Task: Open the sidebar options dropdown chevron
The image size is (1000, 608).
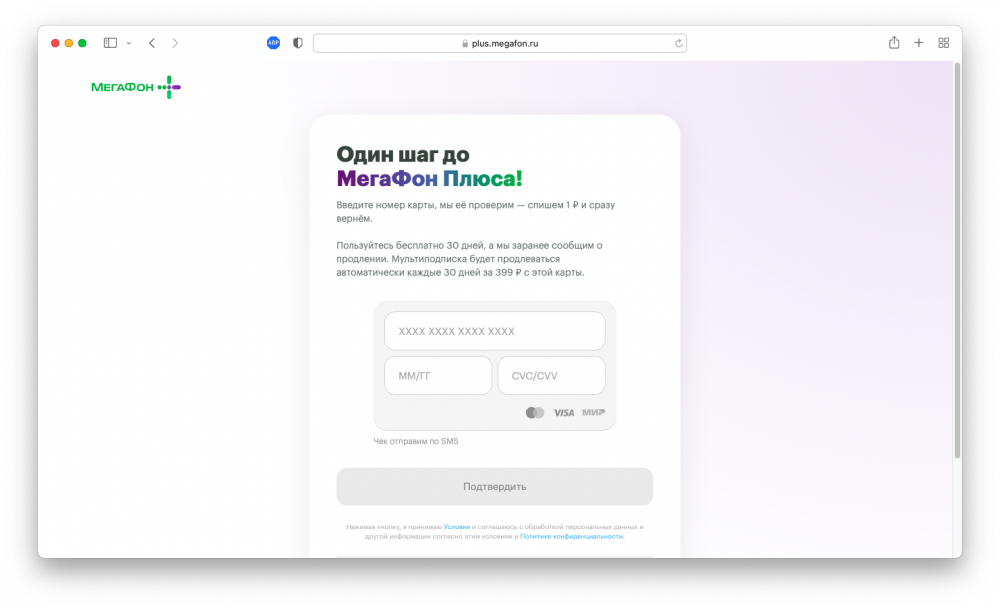Action: click(129, 43)
